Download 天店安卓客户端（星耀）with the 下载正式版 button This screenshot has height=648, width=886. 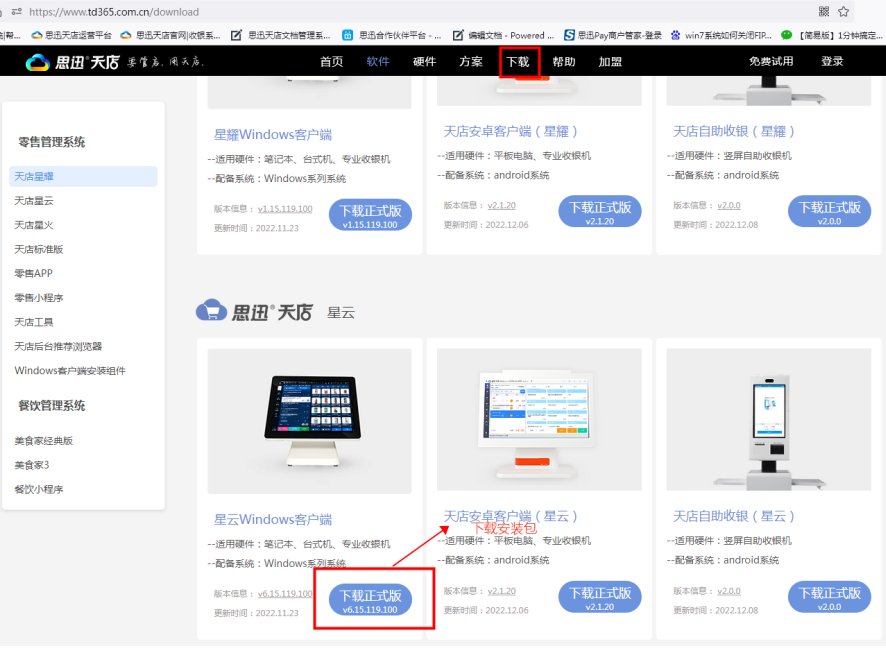[x=600, y=212]
